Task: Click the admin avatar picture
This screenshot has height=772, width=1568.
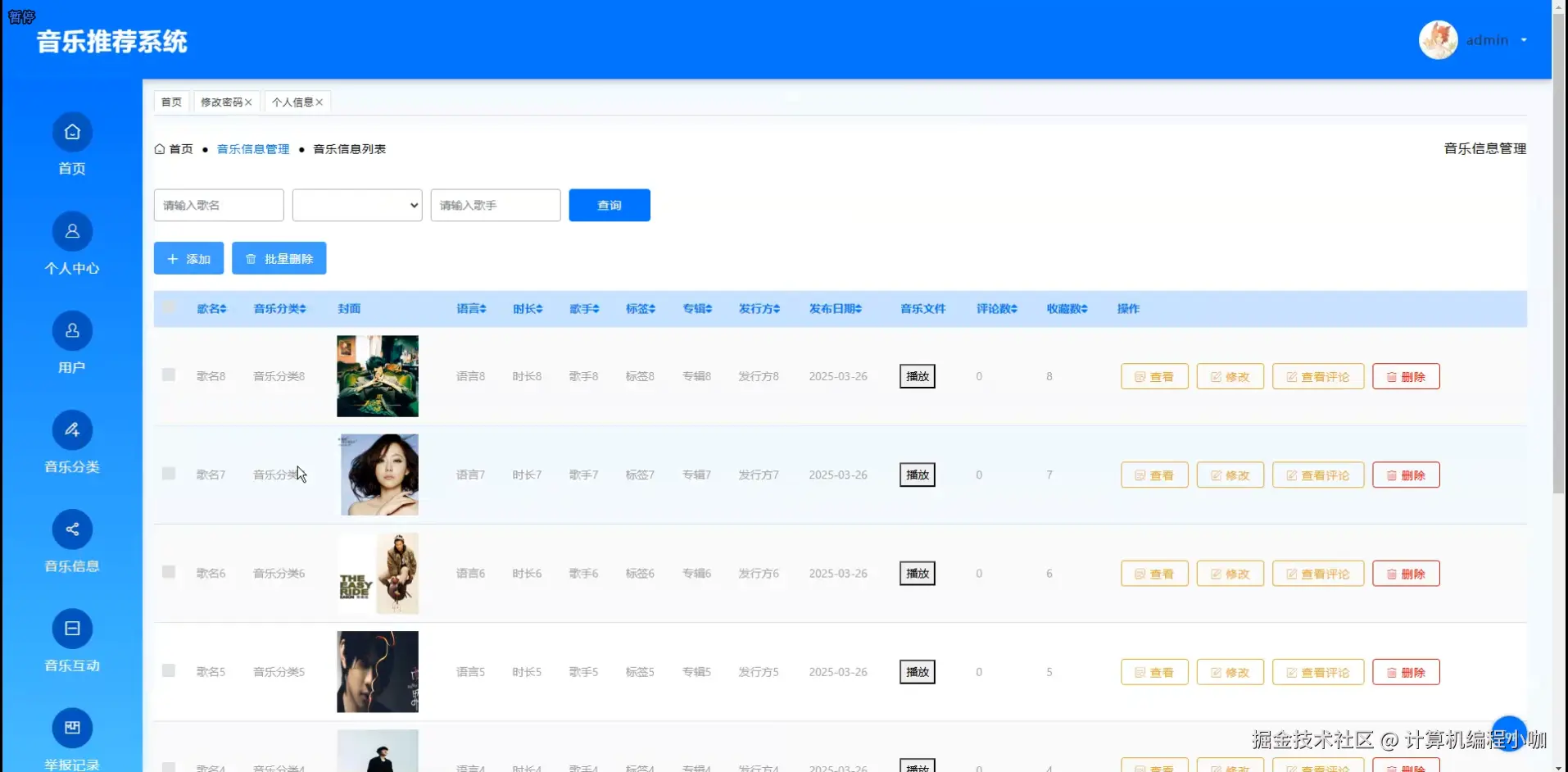Action: click(x=1438, y=39)
